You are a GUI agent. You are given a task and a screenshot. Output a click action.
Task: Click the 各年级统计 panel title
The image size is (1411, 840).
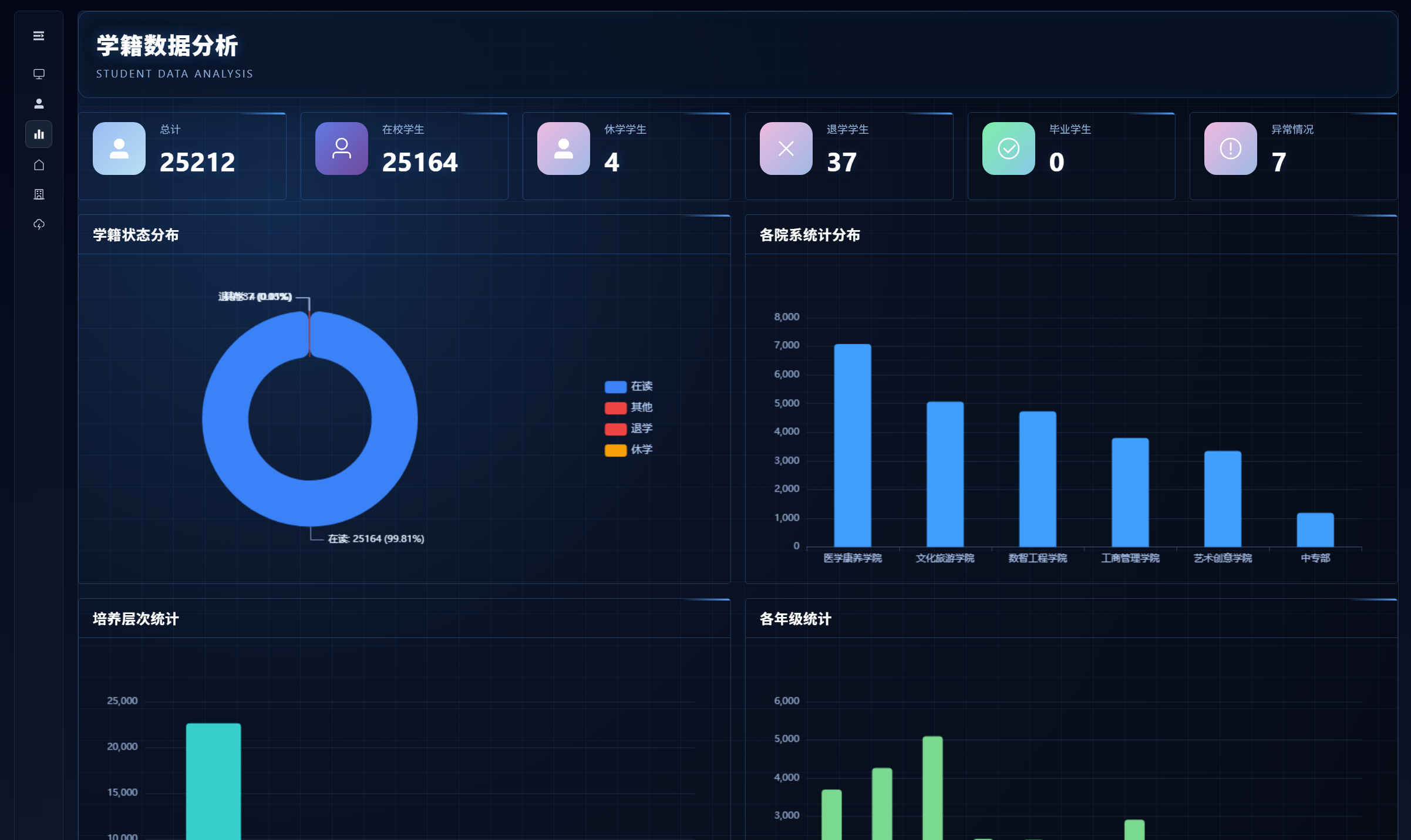pos(796,619)
